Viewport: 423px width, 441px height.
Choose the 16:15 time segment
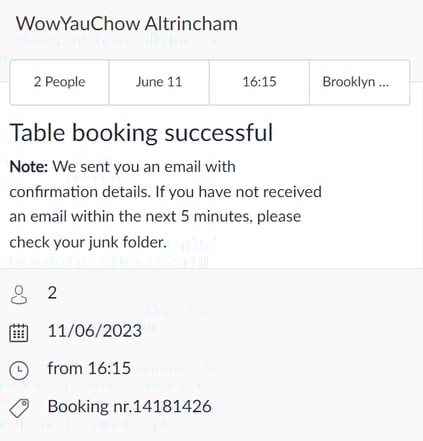[x=259, y=82]
